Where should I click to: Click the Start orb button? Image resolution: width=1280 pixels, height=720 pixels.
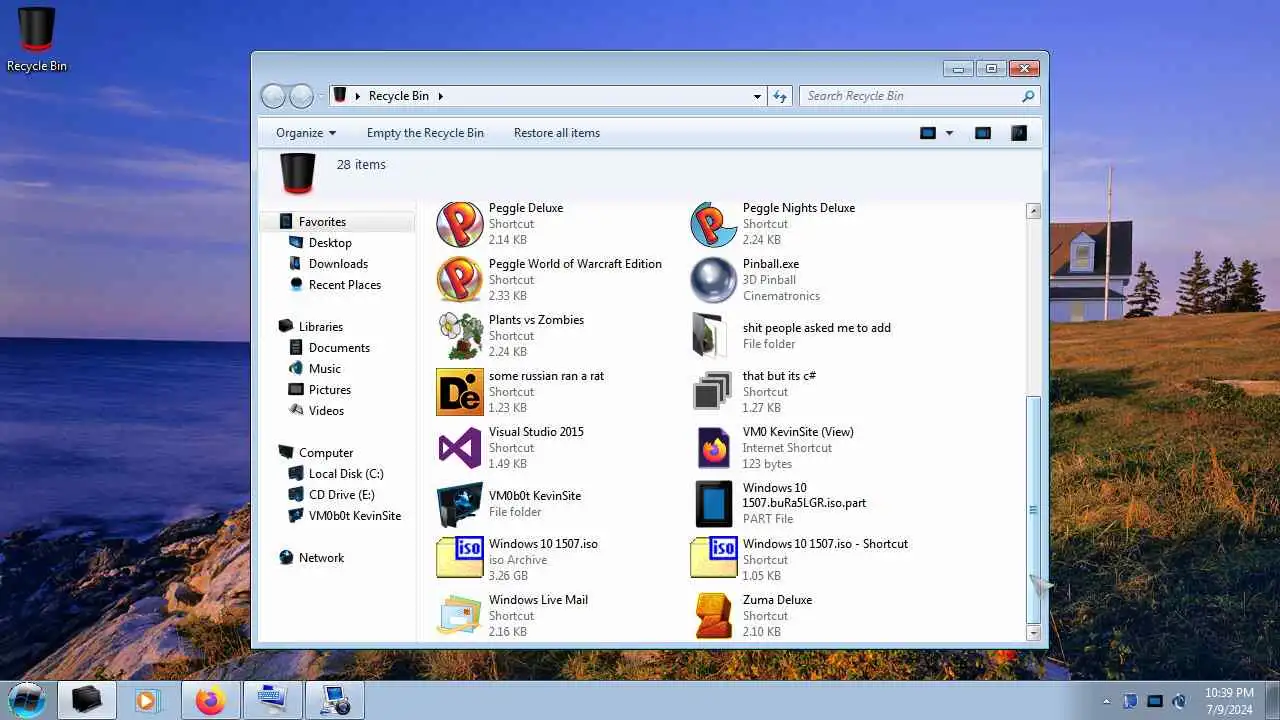point(27,700)
